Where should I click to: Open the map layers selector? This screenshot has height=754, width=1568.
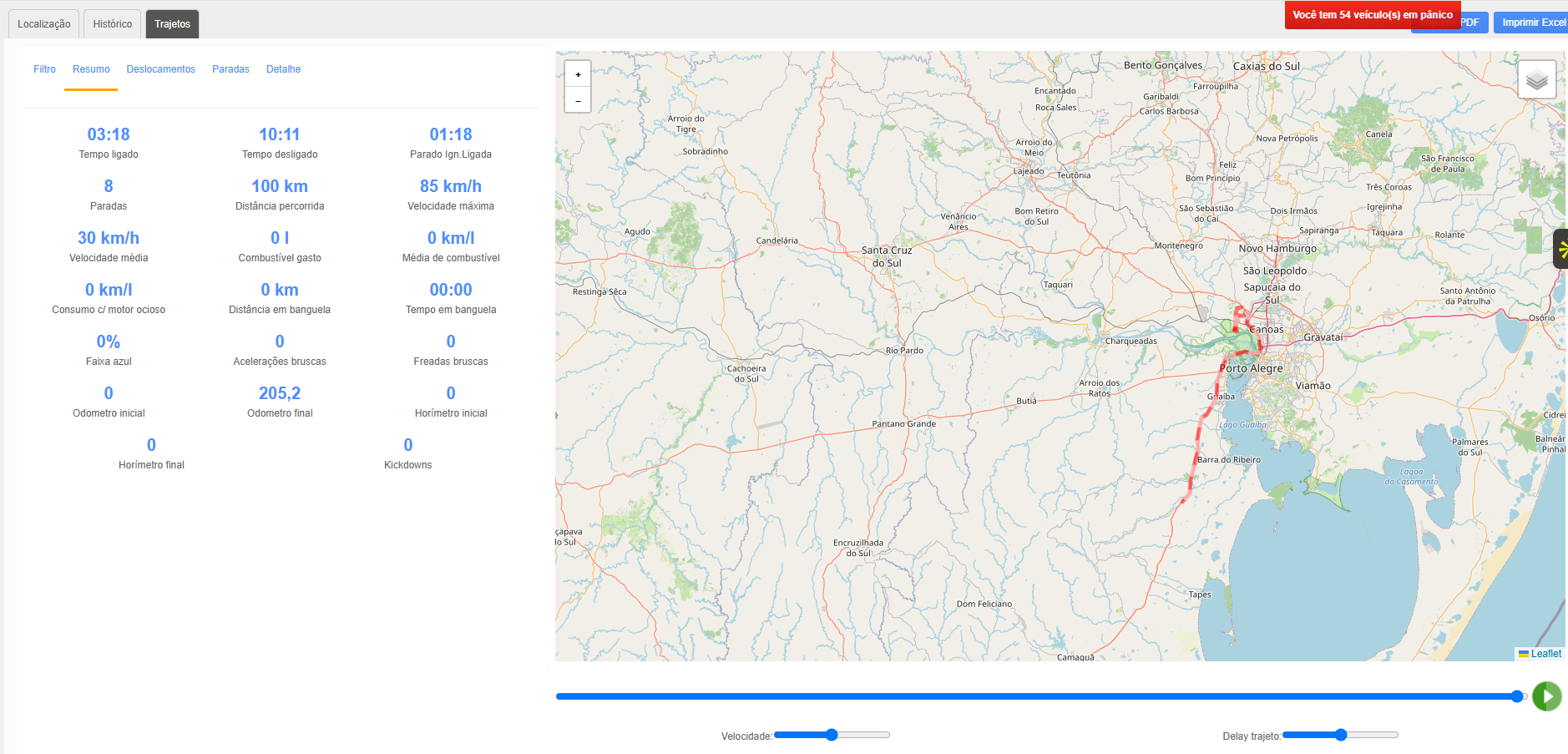1536,80
